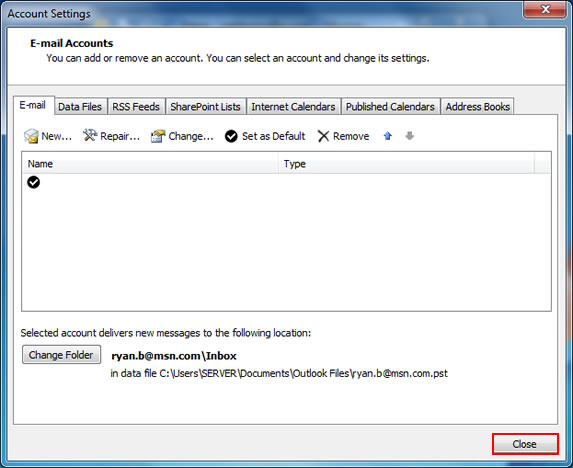Screen dimensions: 573x468
Task: Open the RSS Feeds tab
Action: pos(136,107)
